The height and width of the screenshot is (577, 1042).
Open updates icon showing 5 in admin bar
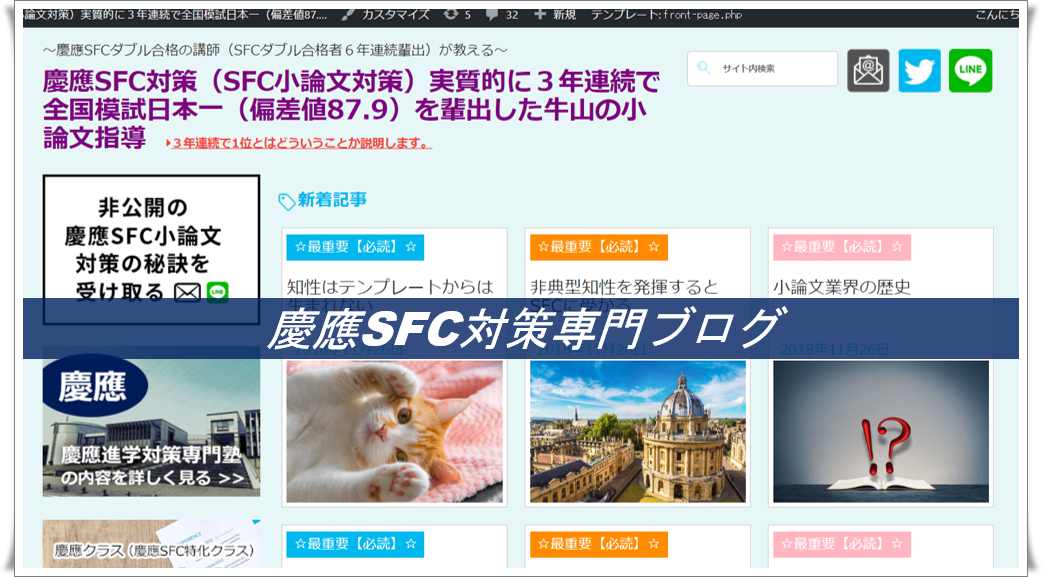[451, 15]
